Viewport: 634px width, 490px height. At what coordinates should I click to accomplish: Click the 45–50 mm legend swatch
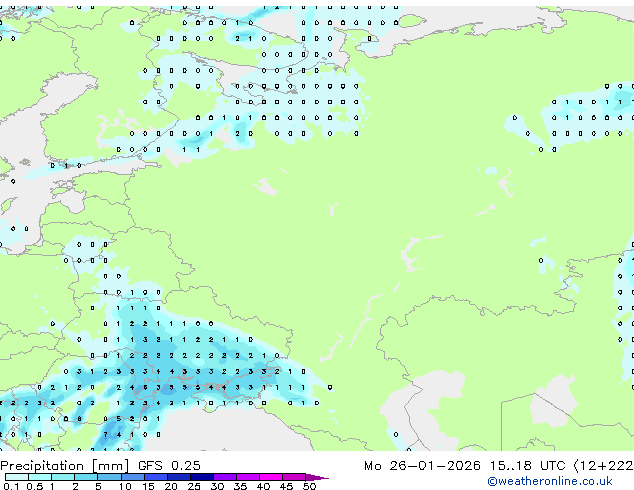294,477
